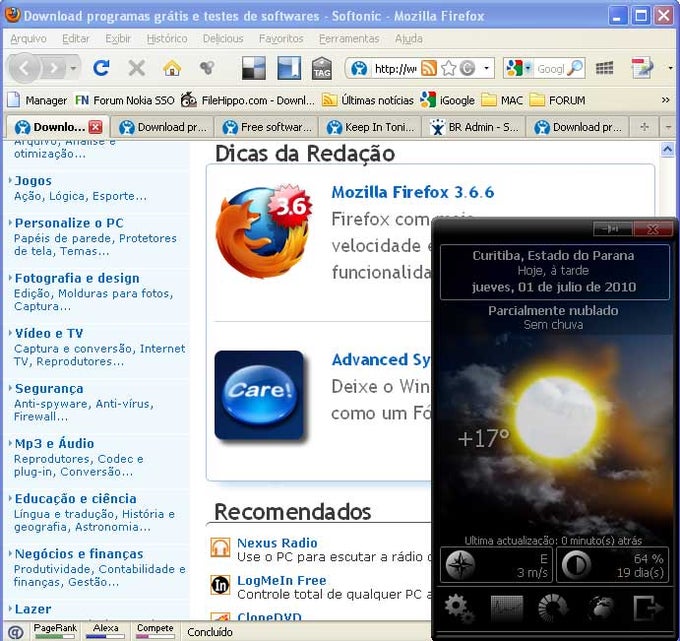The width and height of the screenshot is (680, 641).
Task: Open a new tab with the plus button
Action: tap(644, 127)
